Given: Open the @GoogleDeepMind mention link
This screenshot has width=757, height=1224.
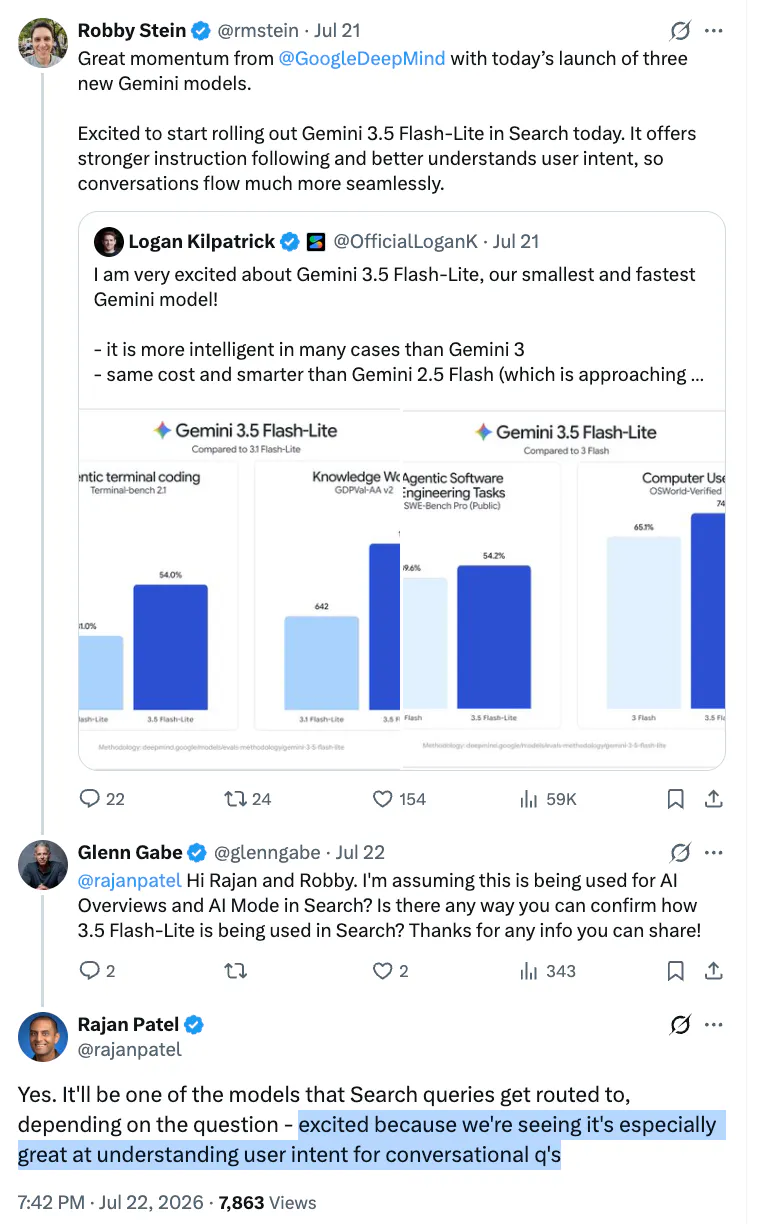Looking at the screenshot, I should point(362,58).
